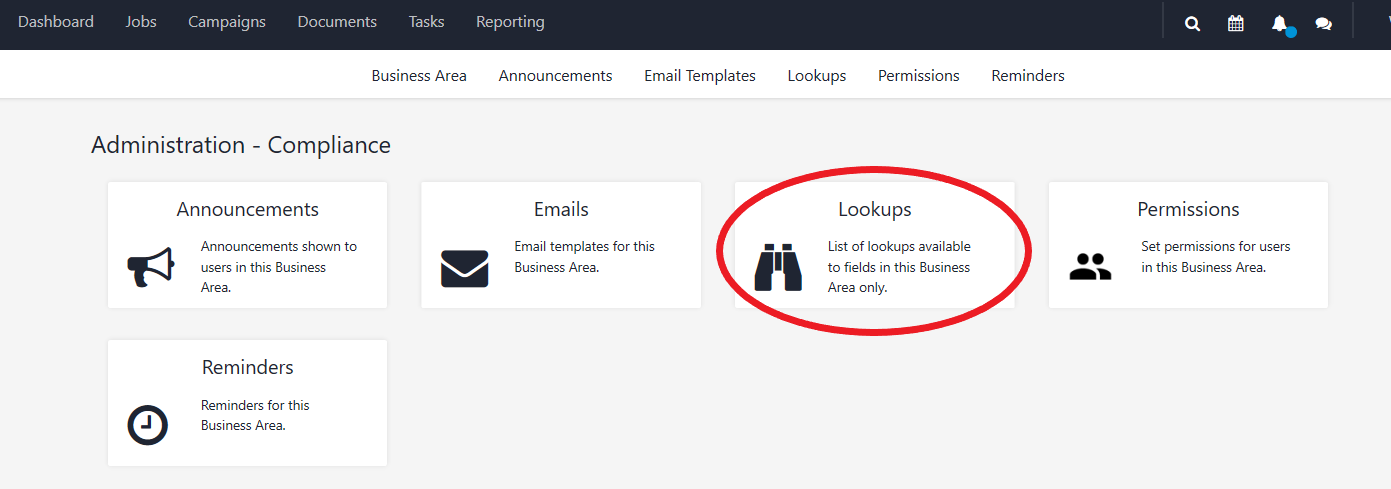Open the Reporting menu item
Screen dimensions: 1391x489
[510, 22]
